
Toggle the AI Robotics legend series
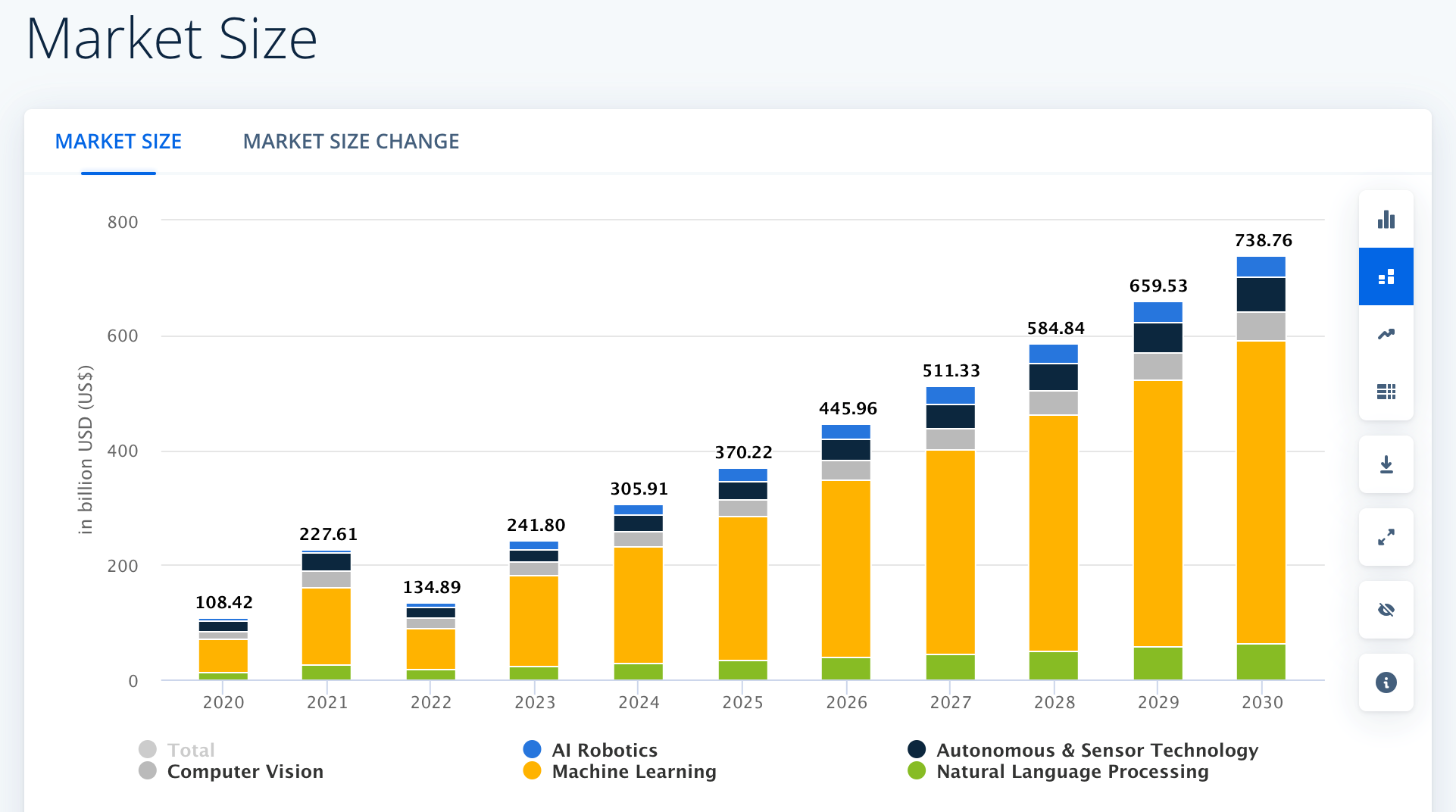(590, 750)
